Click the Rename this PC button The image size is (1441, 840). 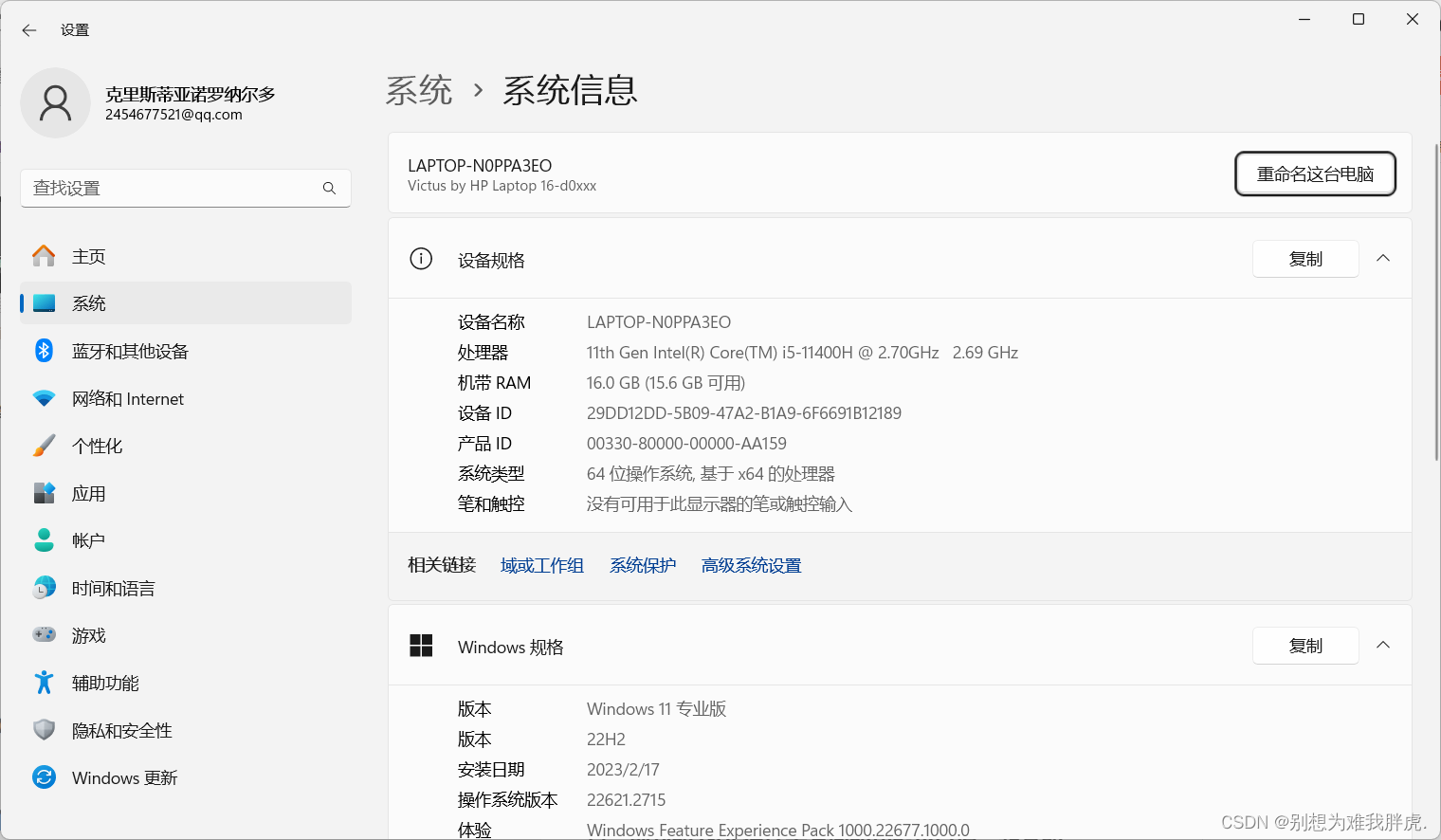pos(1314,173)
